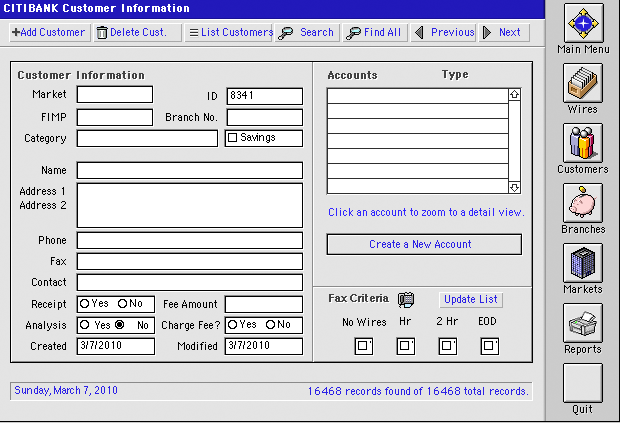Open the Reports printer icon
Screen dimensions: 620x423
point(583,323)
